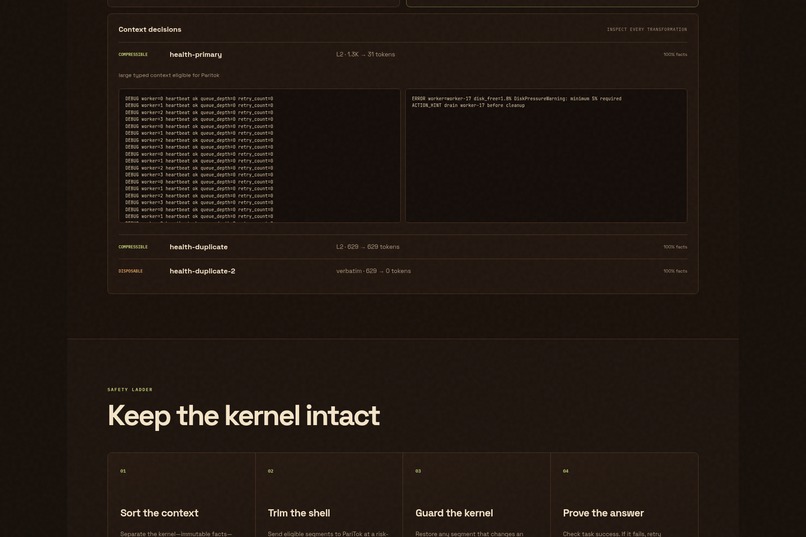This screenshot has width=806, height=537.
Task: Click '100% facts' in the health-primary row
Action: (x=675, y=54)
